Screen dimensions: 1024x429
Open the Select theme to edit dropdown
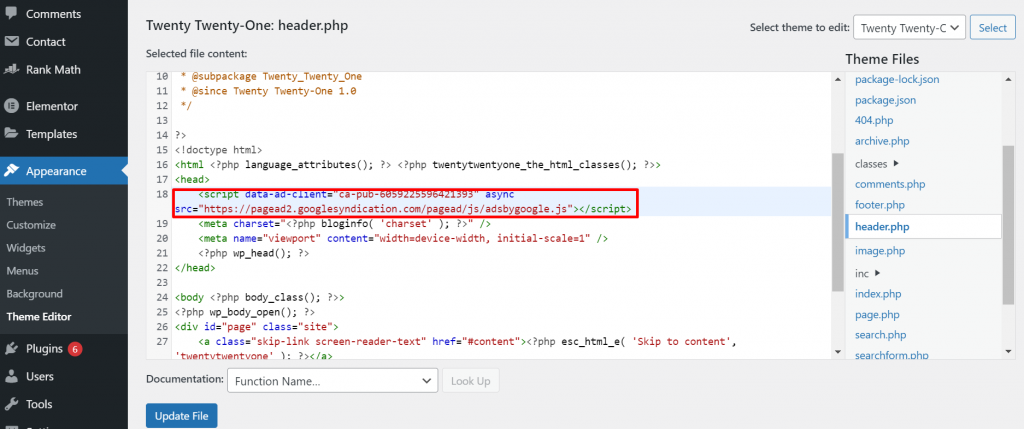click(910, 28)
